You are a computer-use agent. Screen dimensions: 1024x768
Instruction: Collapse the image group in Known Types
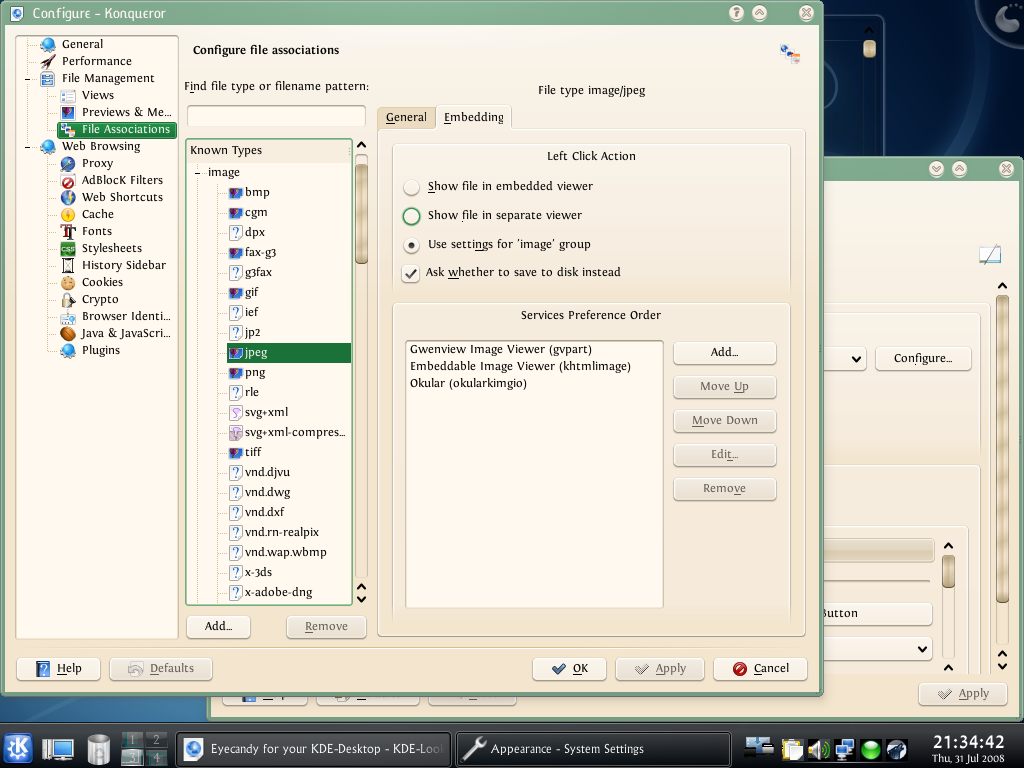coord(197,173)
